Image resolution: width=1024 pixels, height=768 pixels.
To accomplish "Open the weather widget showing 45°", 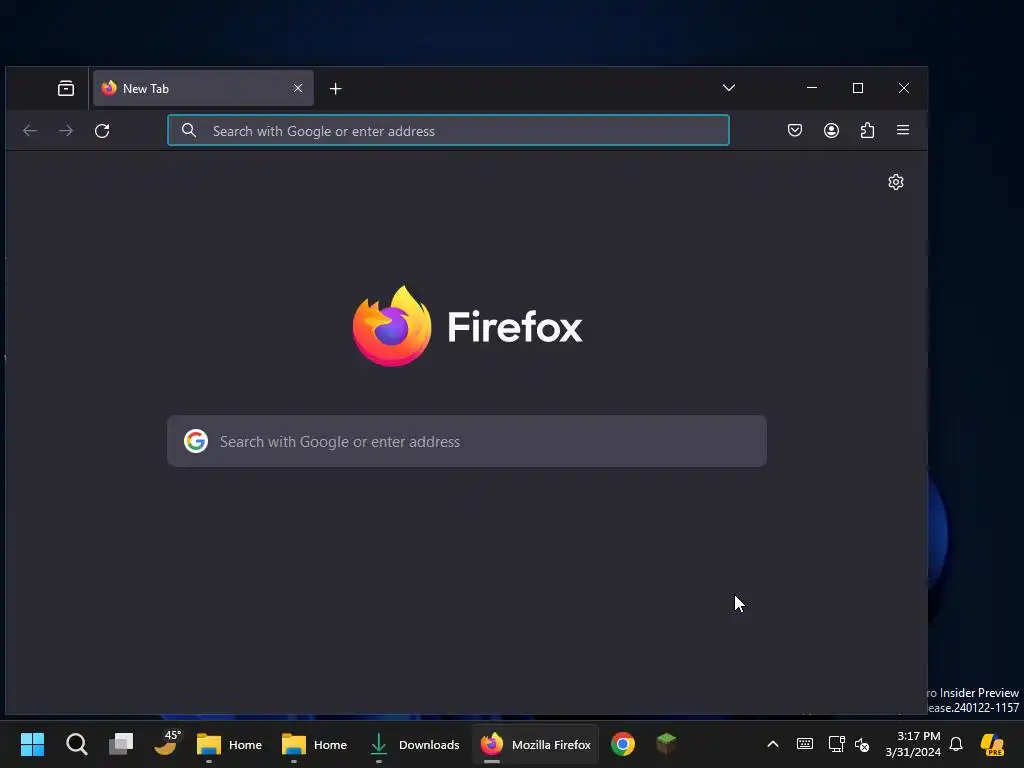I will click(x=167, y=743).
